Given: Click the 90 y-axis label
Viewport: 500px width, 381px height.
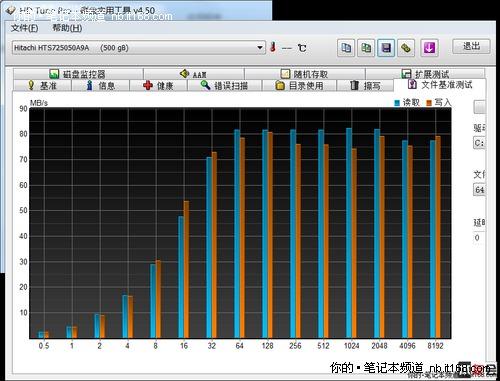Looking at the screenshot, I should tap(23, 109).
